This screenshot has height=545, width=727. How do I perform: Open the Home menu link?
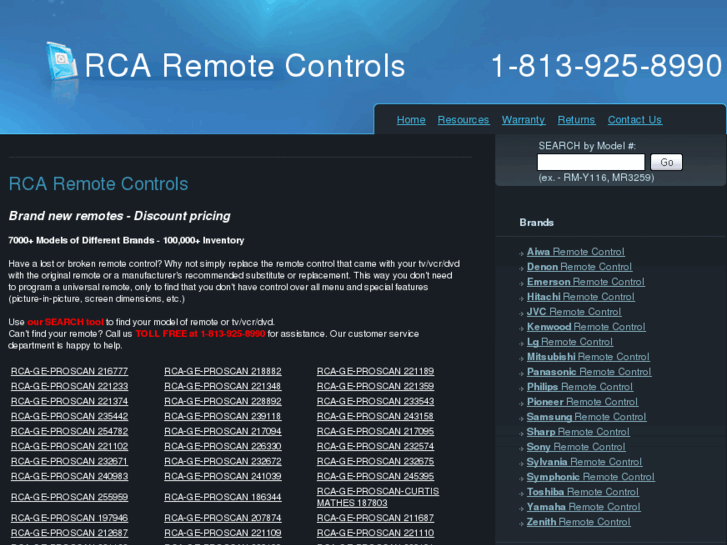coord(411,120)
